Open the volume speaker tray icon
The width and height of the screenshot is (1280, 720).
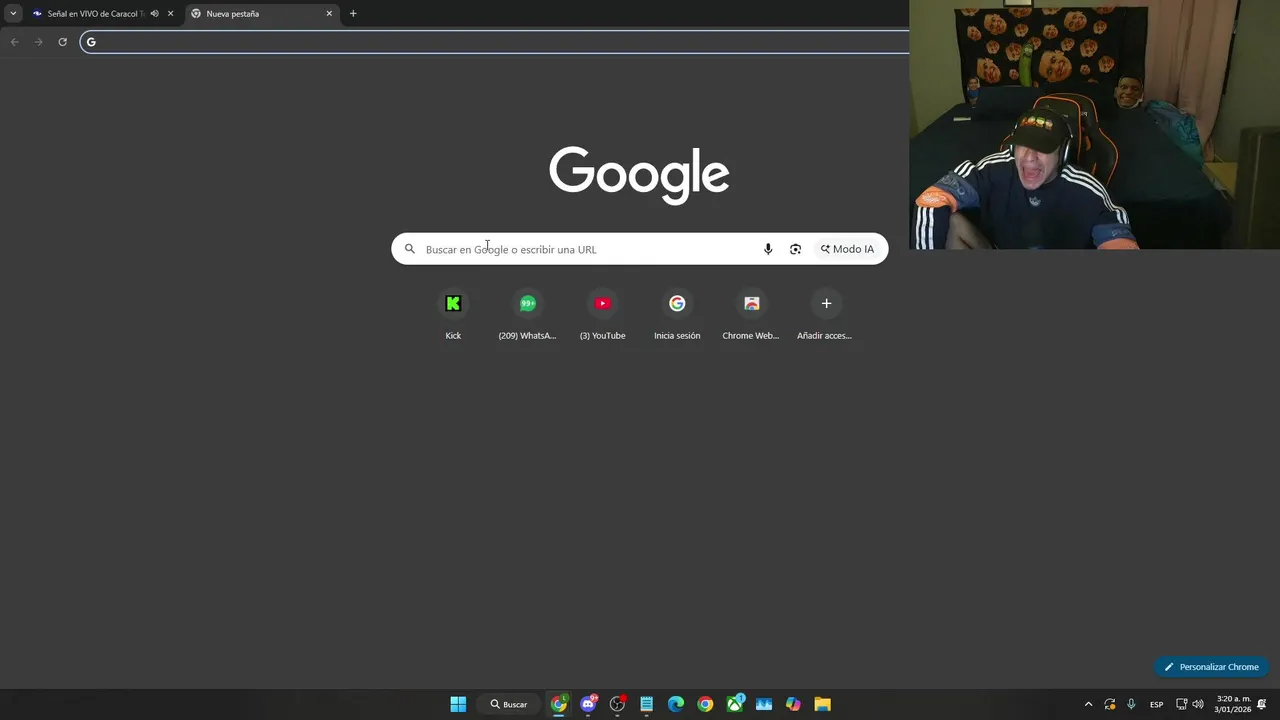tap(1198, 704)
